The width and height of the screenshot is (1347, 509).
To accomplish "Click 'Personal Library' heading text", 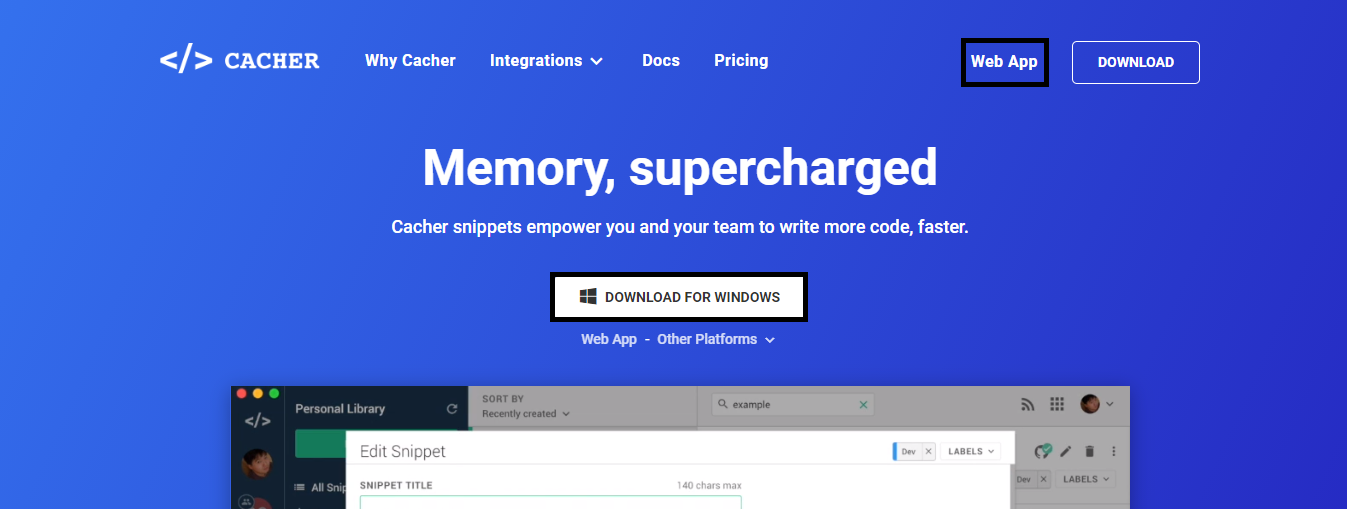I will 340,409.
